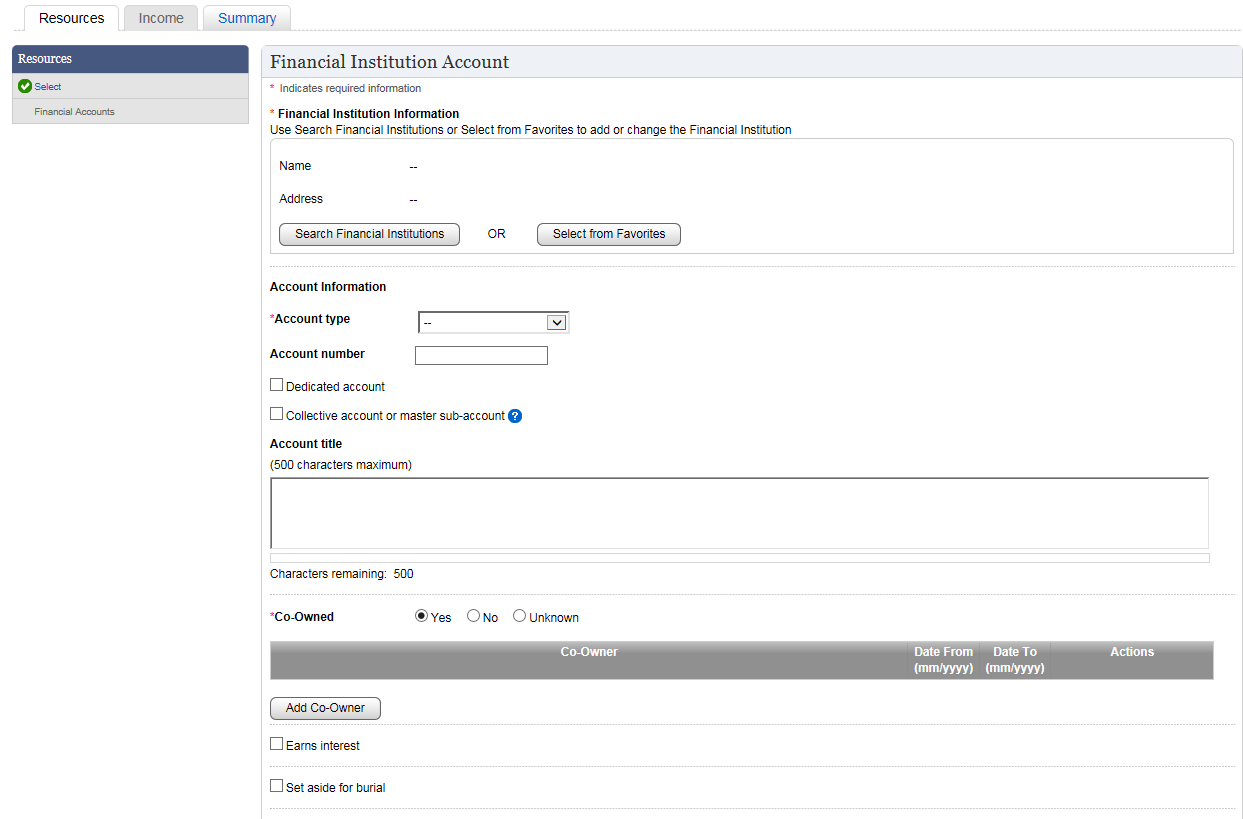1243x819 pixels.
Task: Open Financial Accounts in the sidebar
Action: point(74,111)
